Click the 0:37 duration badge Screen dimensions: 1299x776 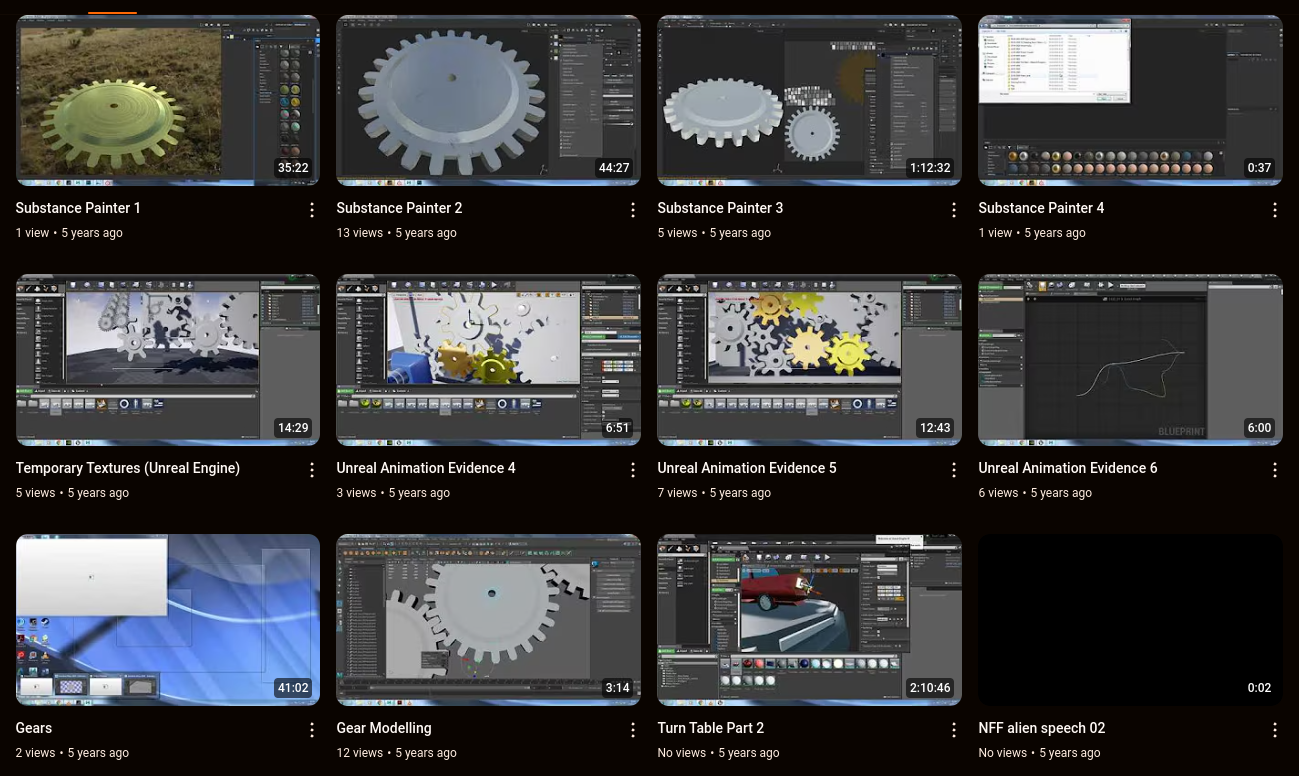(x=1259, y=168)
